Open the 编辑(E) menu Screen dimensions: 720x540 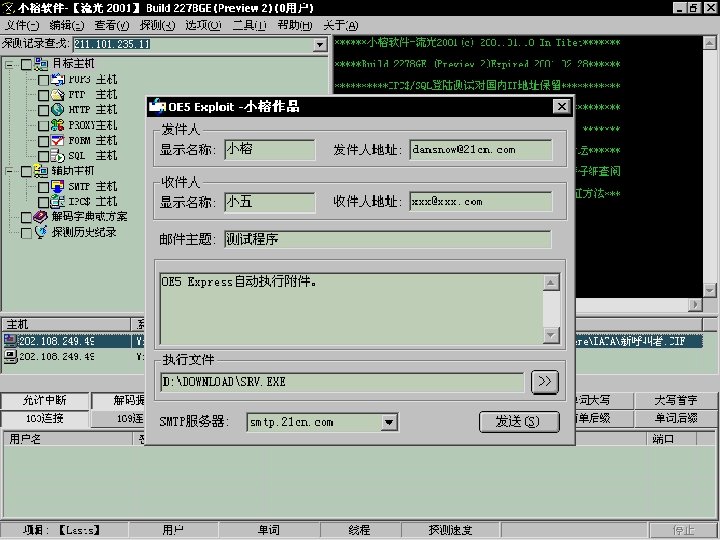(67, 25)
